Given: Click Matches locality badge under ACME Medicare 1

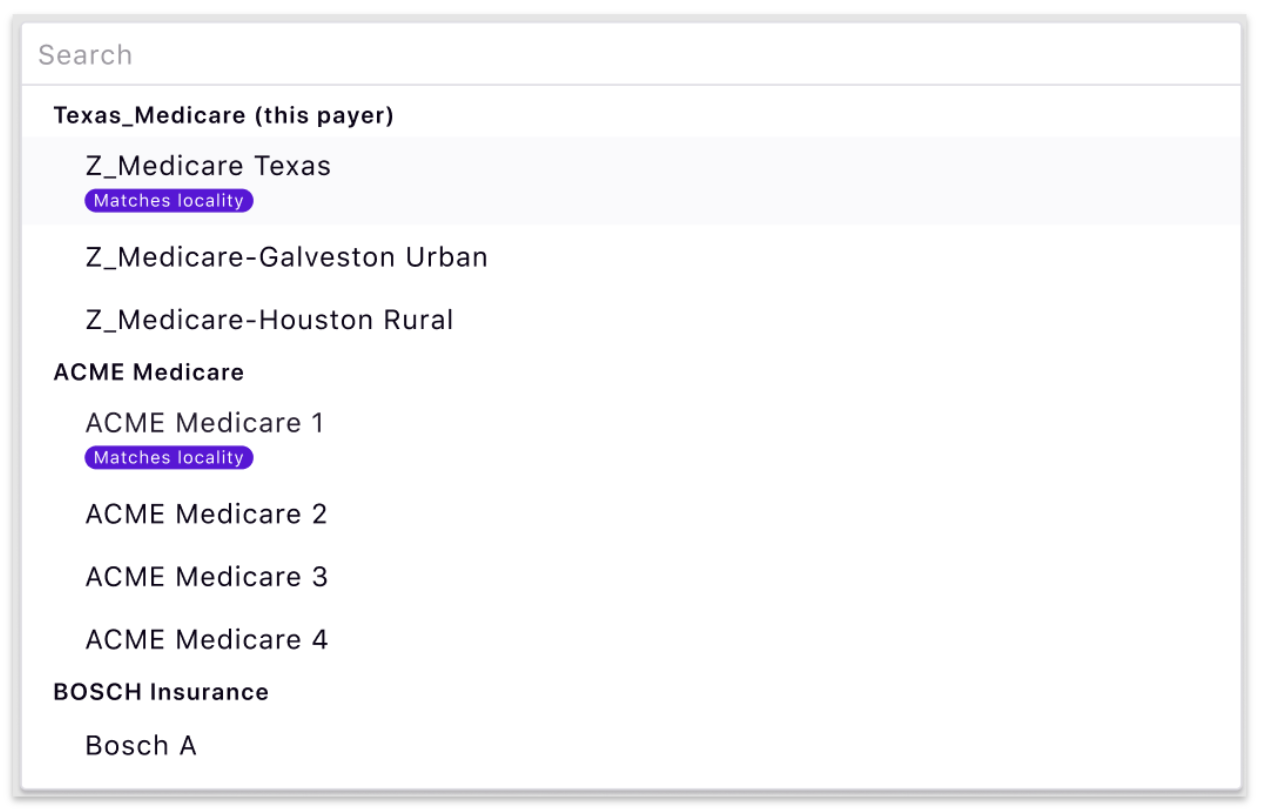Looking at the screenshot, I should [169, 458].
